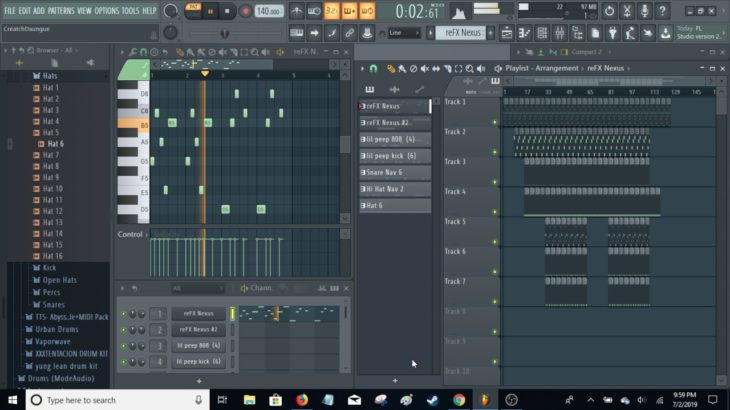Viewport: 730px width, 410px height.
Task: Click the Windows search box
Action: pos(117,400)
